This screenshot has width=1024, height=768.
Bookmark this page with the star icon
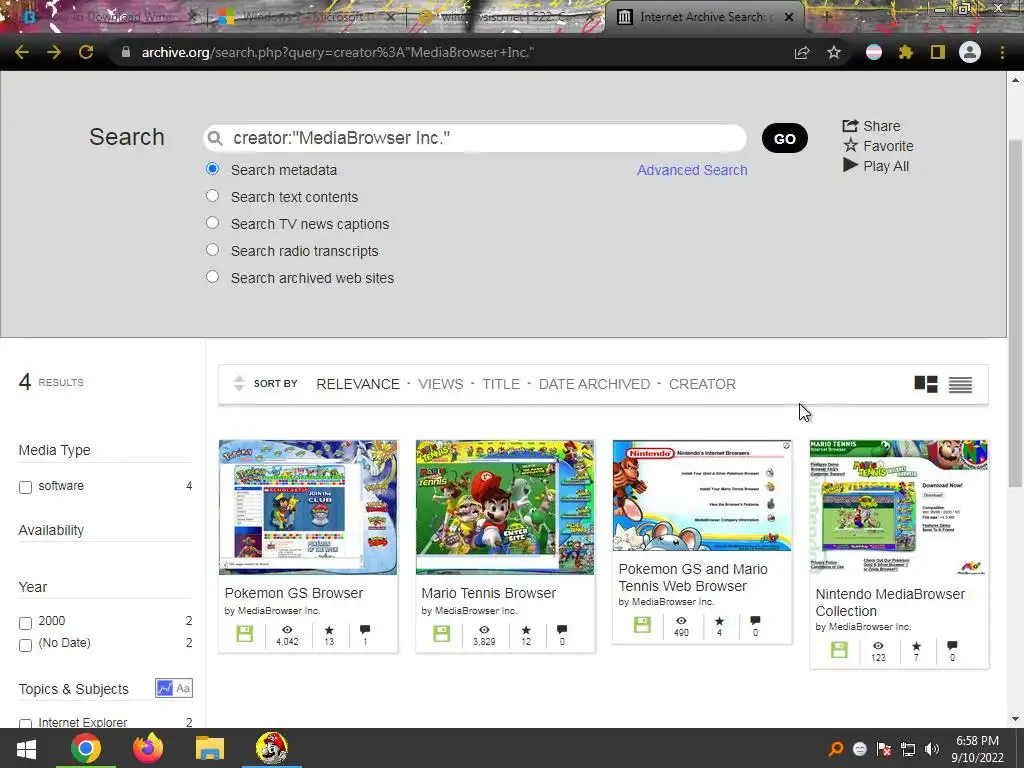tap(834, 52)
